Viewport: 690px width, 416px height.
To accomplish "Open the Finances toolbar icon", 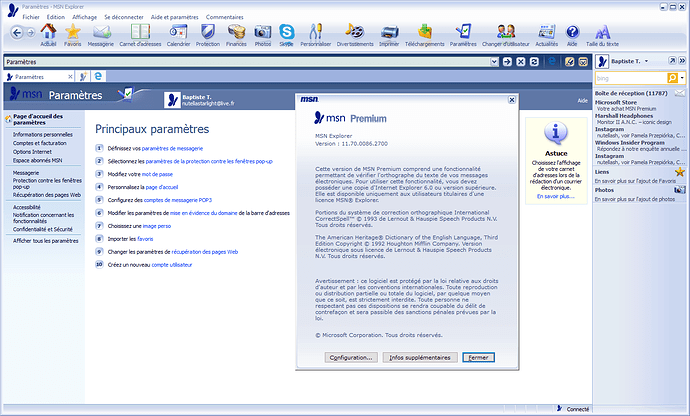I will pyautogui.click(x=236, y=34).
